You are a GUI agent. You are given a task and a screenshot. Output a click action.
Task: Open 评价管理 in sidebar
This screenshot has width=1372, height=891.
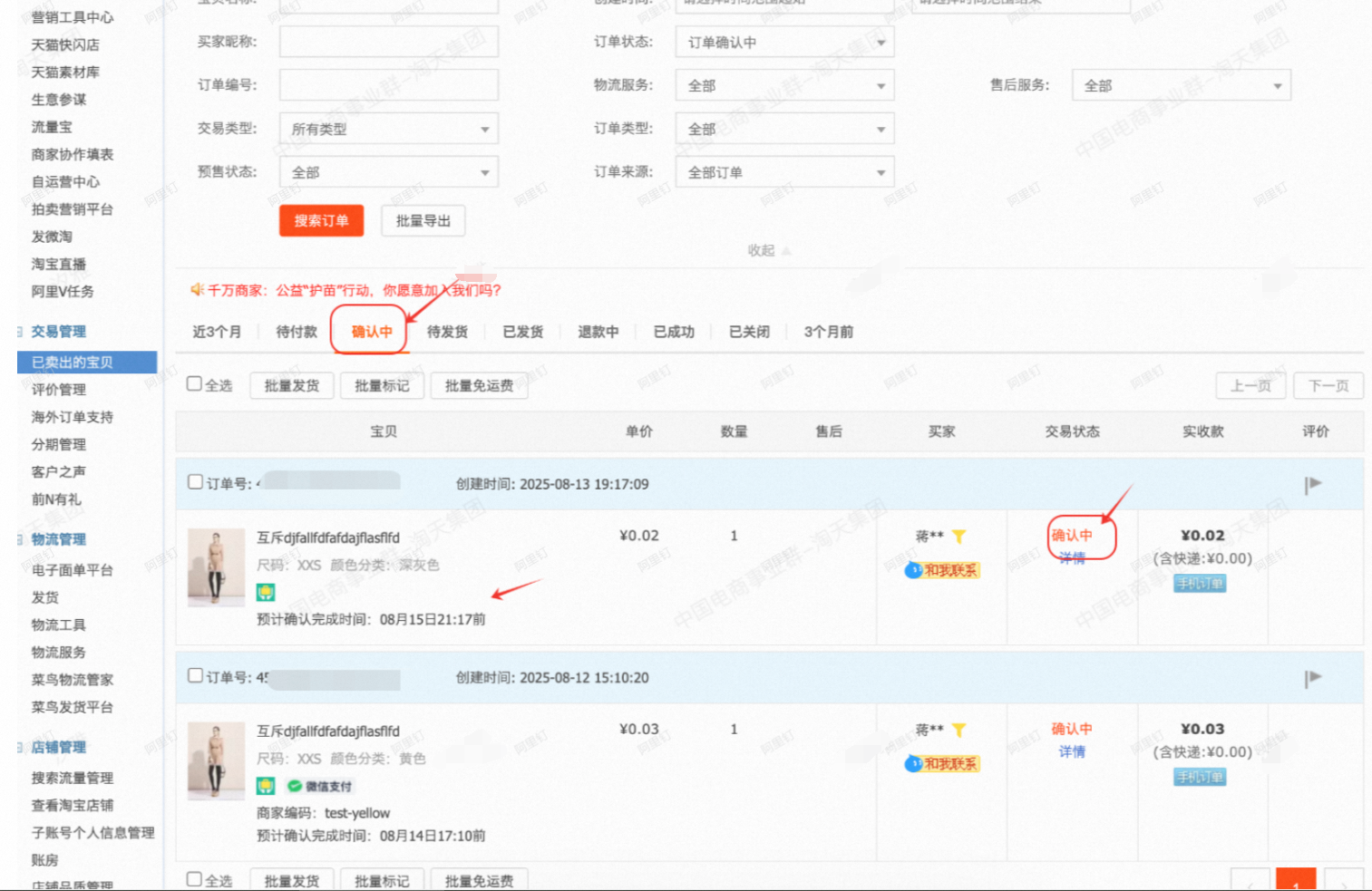59,390
